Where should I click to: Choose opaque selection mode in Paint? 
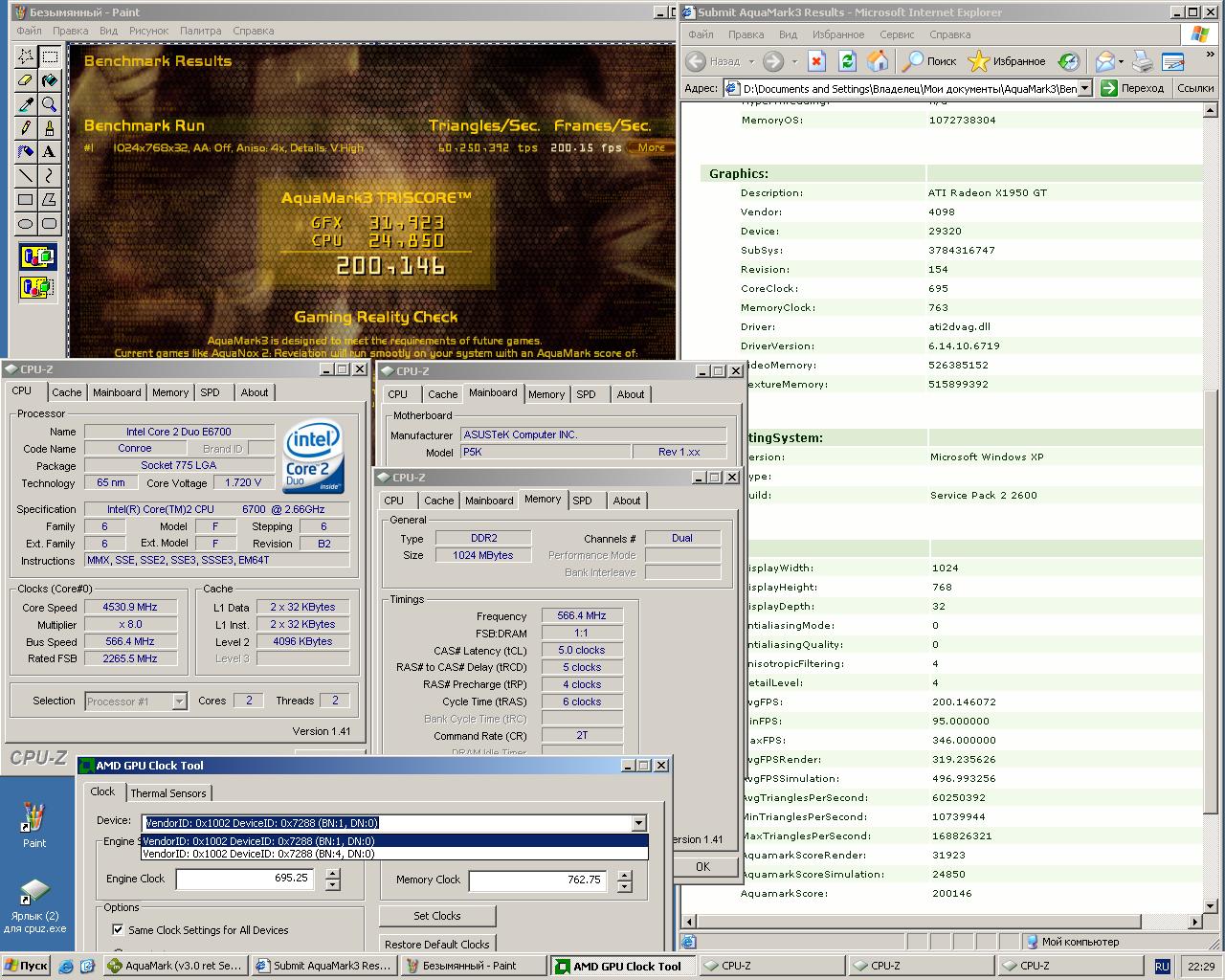click(x=38, y=257)
